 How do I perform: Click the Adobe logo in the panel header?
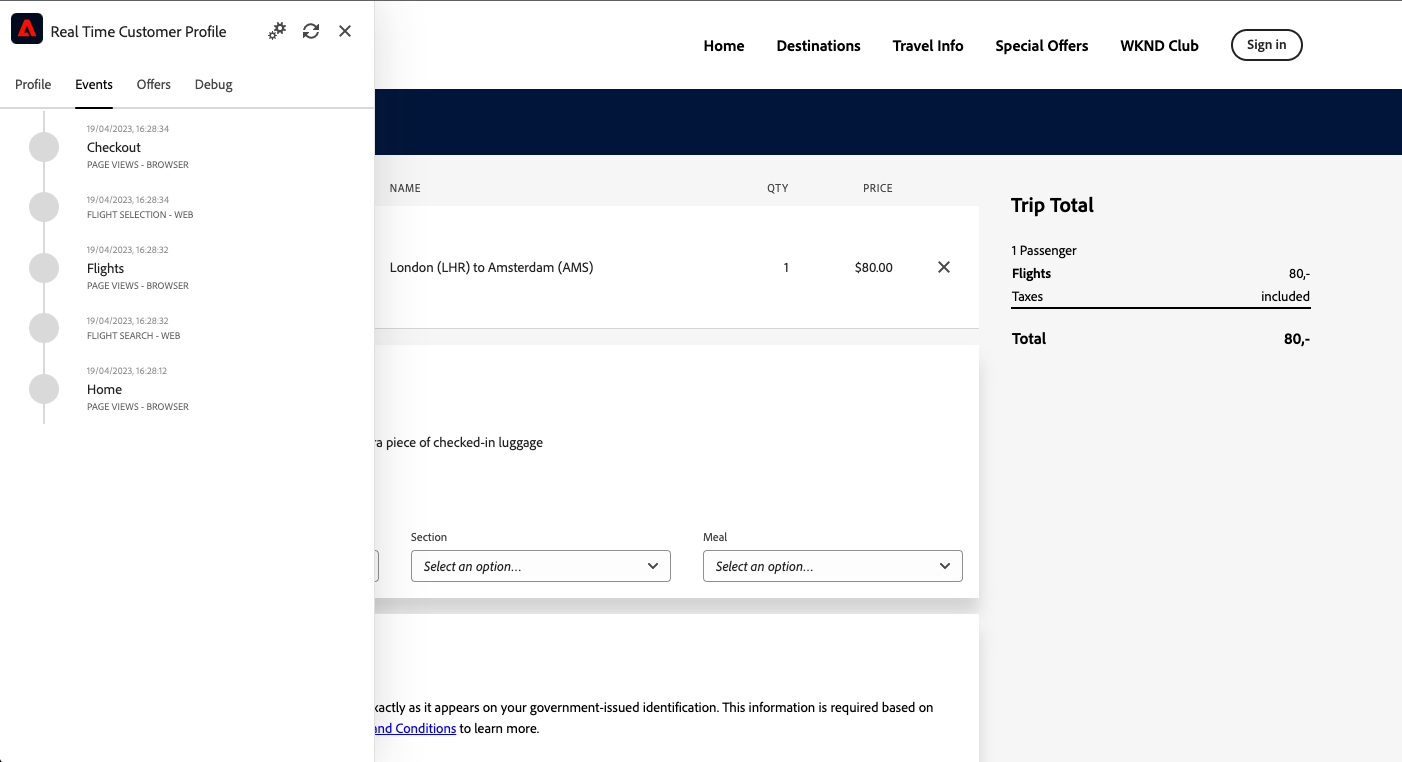[27, 30]
